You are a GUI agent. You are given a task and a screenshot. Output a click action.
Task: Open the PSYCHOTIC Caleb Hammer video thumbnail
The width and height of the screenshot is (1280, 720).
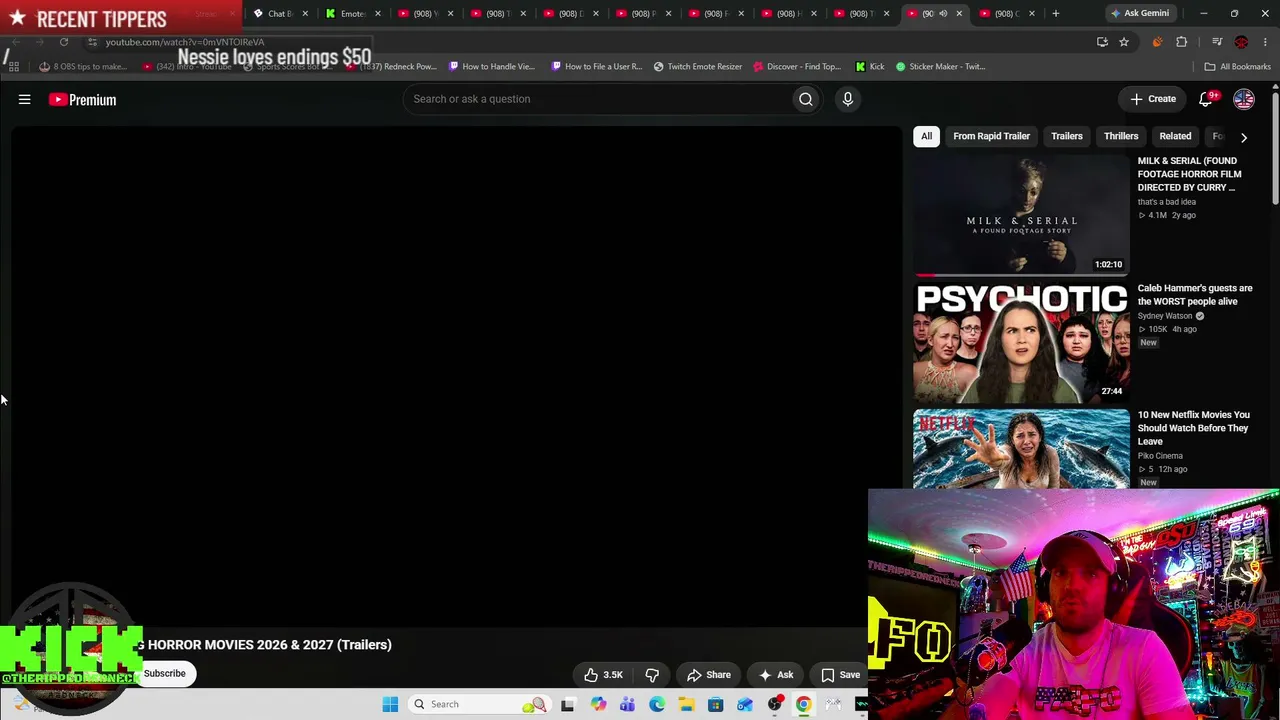click(1021, 342)
